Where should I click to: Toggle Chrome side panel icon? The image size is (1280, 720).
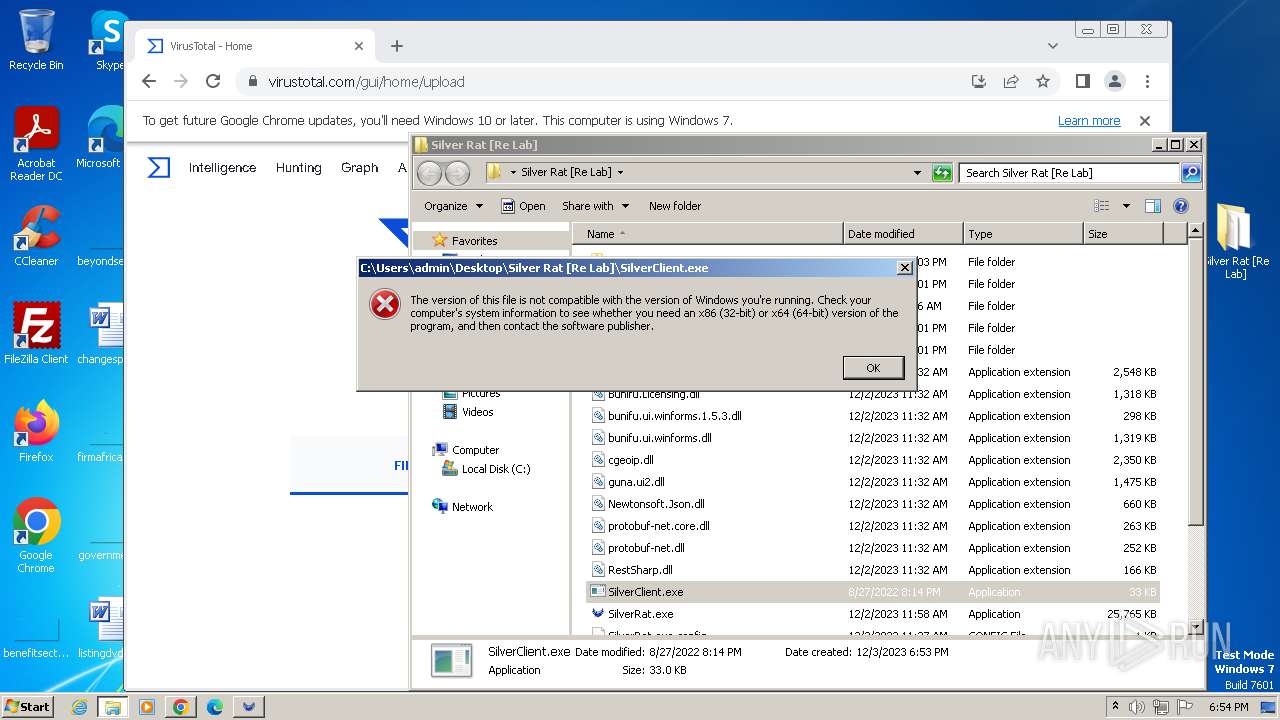pyautogui.click(x=1082, y=82)
